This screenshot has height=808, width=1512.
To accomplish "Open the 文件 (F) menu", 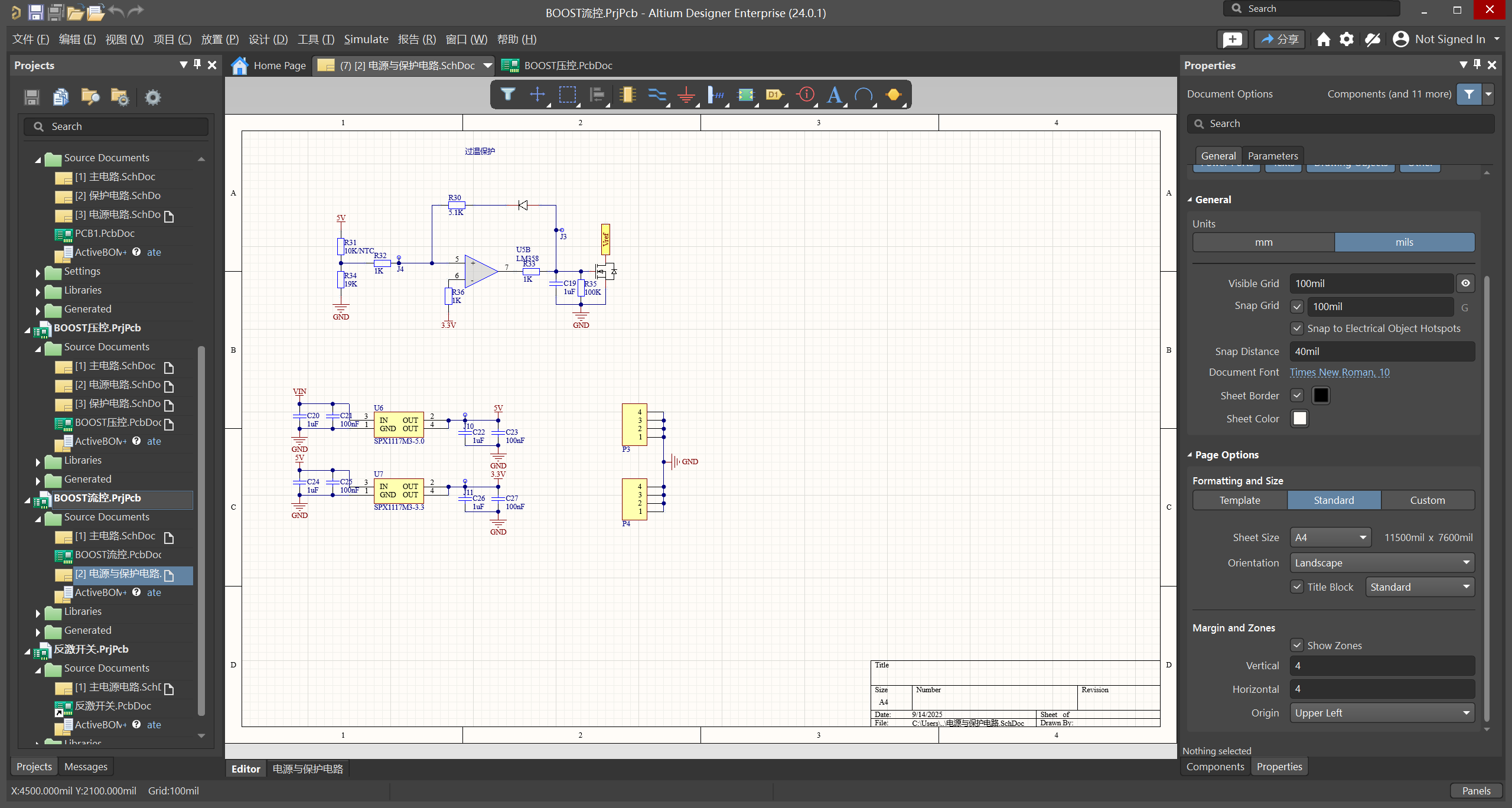I will [x=31, y=39].
